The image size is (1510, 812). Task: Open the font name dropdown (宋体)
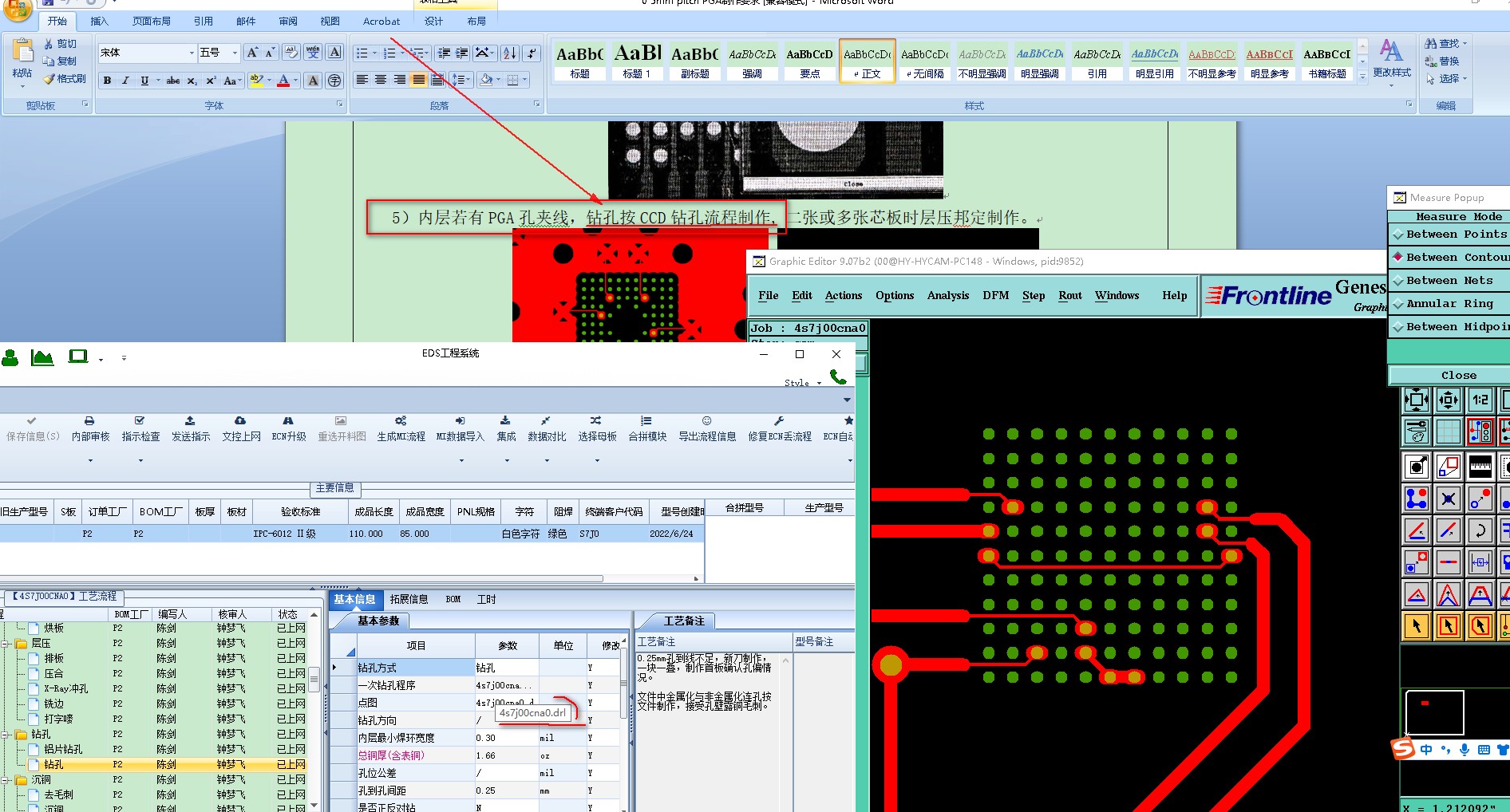tap(192, 53)
